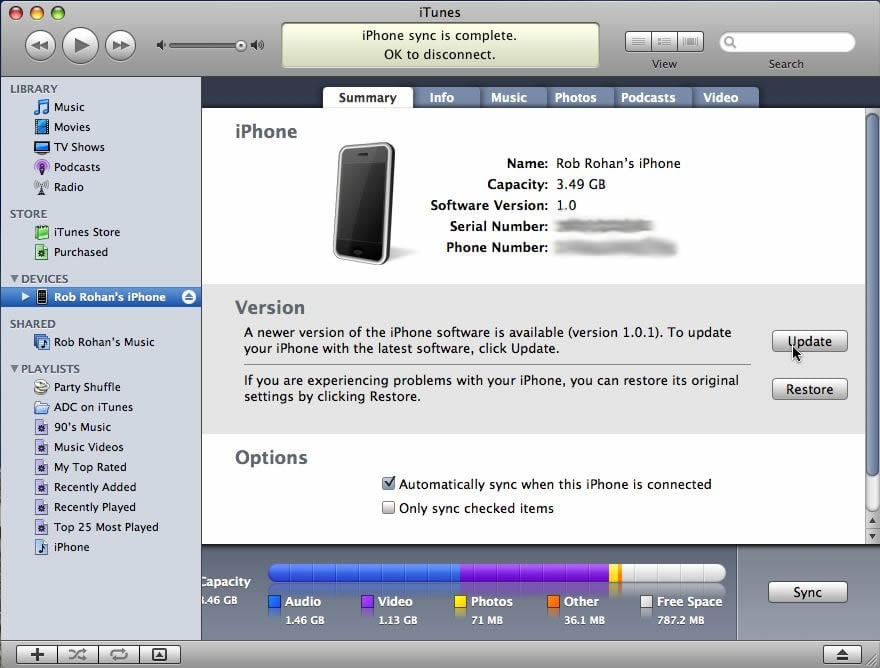880x668 pixels.
Task: Focus the Search input field
Action: [x=787, y=42]
